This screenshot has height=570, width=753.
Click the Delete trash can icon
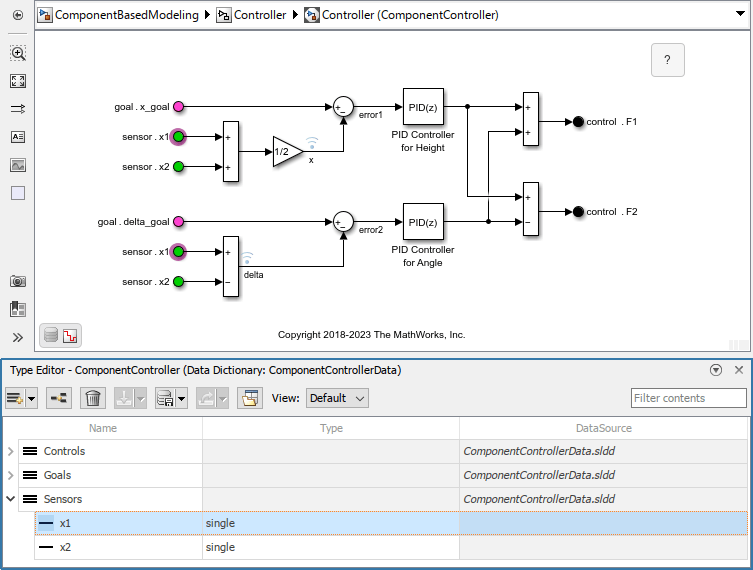[x=93, y=398]
